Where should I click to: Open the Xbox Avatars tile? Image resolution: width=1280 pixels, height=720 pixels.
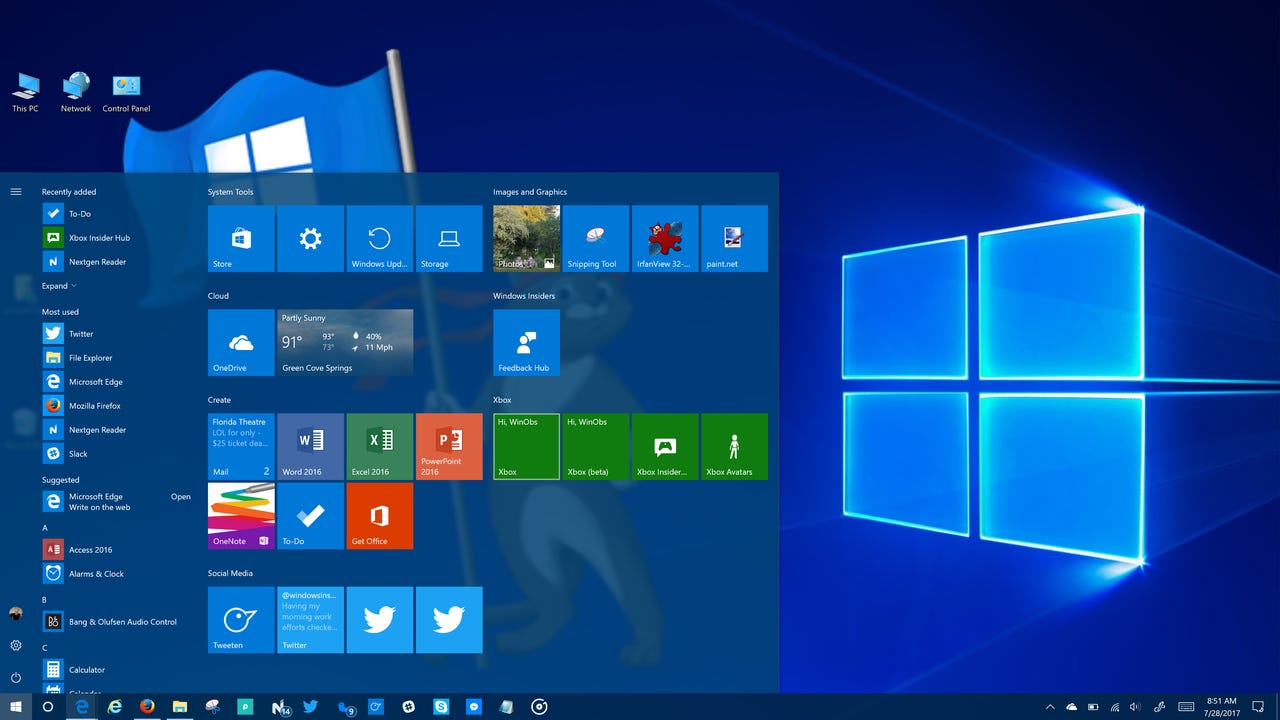pos(734,446)
